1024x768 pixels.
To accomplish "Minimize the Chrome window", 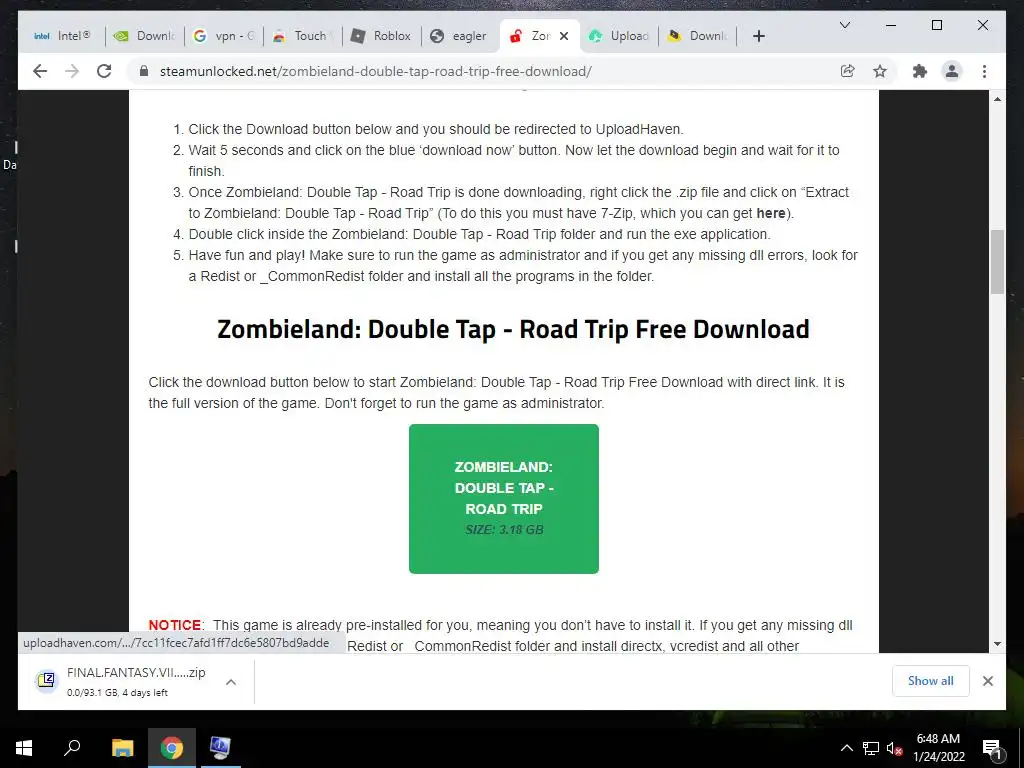I will click(x=890, y=25).
